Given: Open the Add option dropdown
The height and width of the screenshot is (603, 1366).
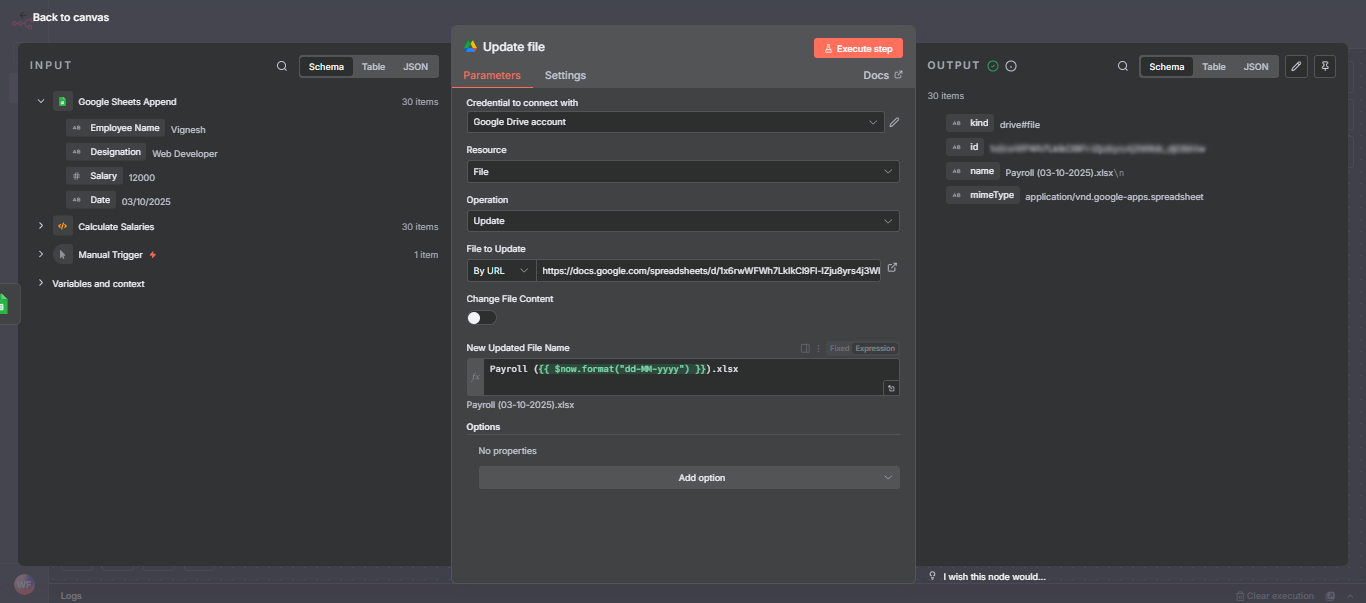Looking at the screenshot, I should [x=689, y=477].
